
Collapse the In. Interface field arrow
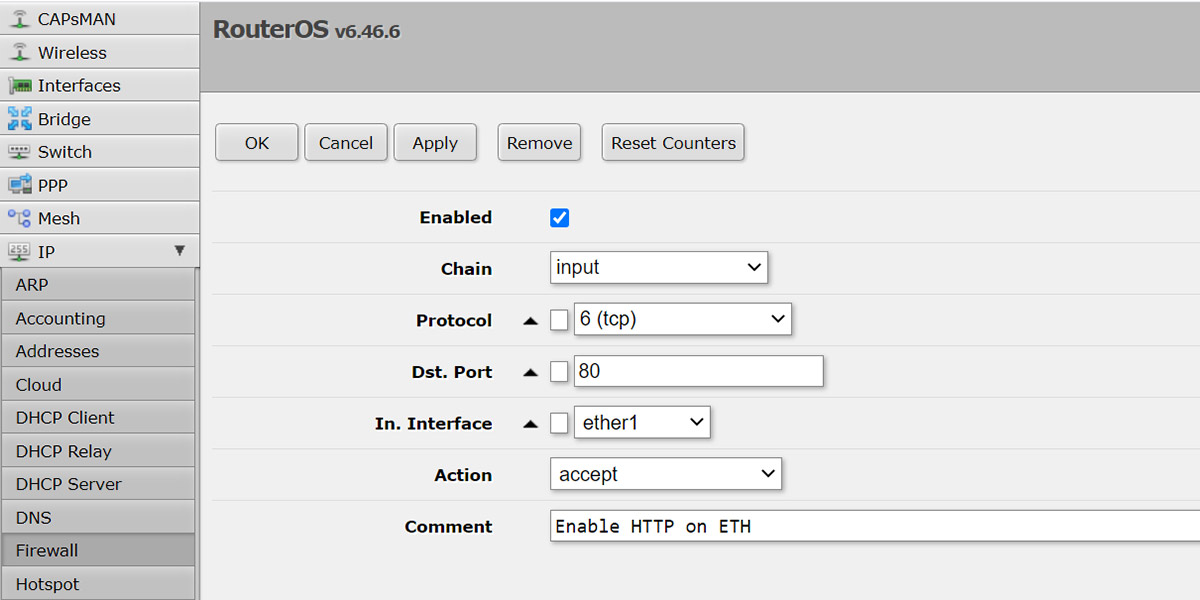point(531,424)
